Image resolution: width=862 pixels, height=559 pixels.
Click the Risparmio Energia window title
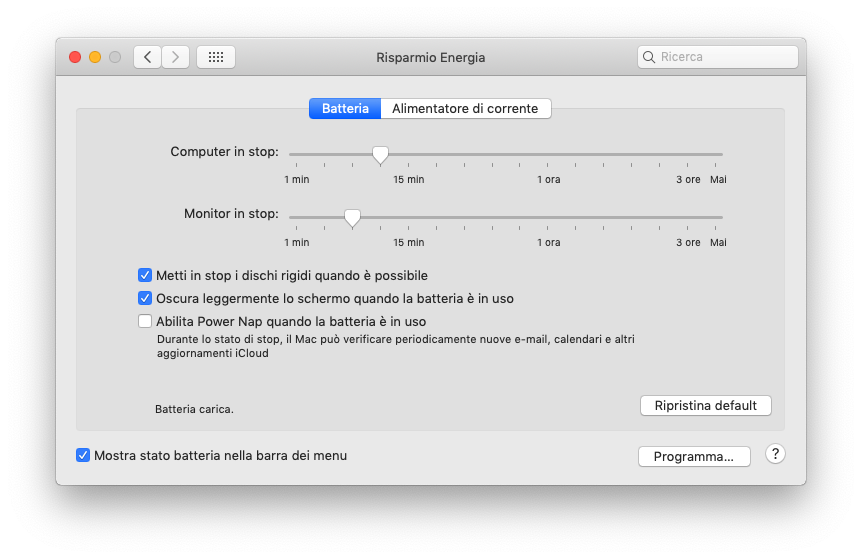430,57
